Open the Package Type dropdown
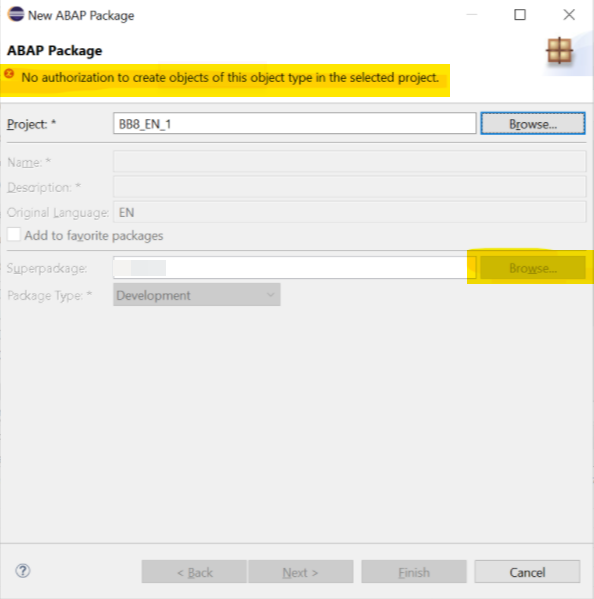 [x=197, y=295]
